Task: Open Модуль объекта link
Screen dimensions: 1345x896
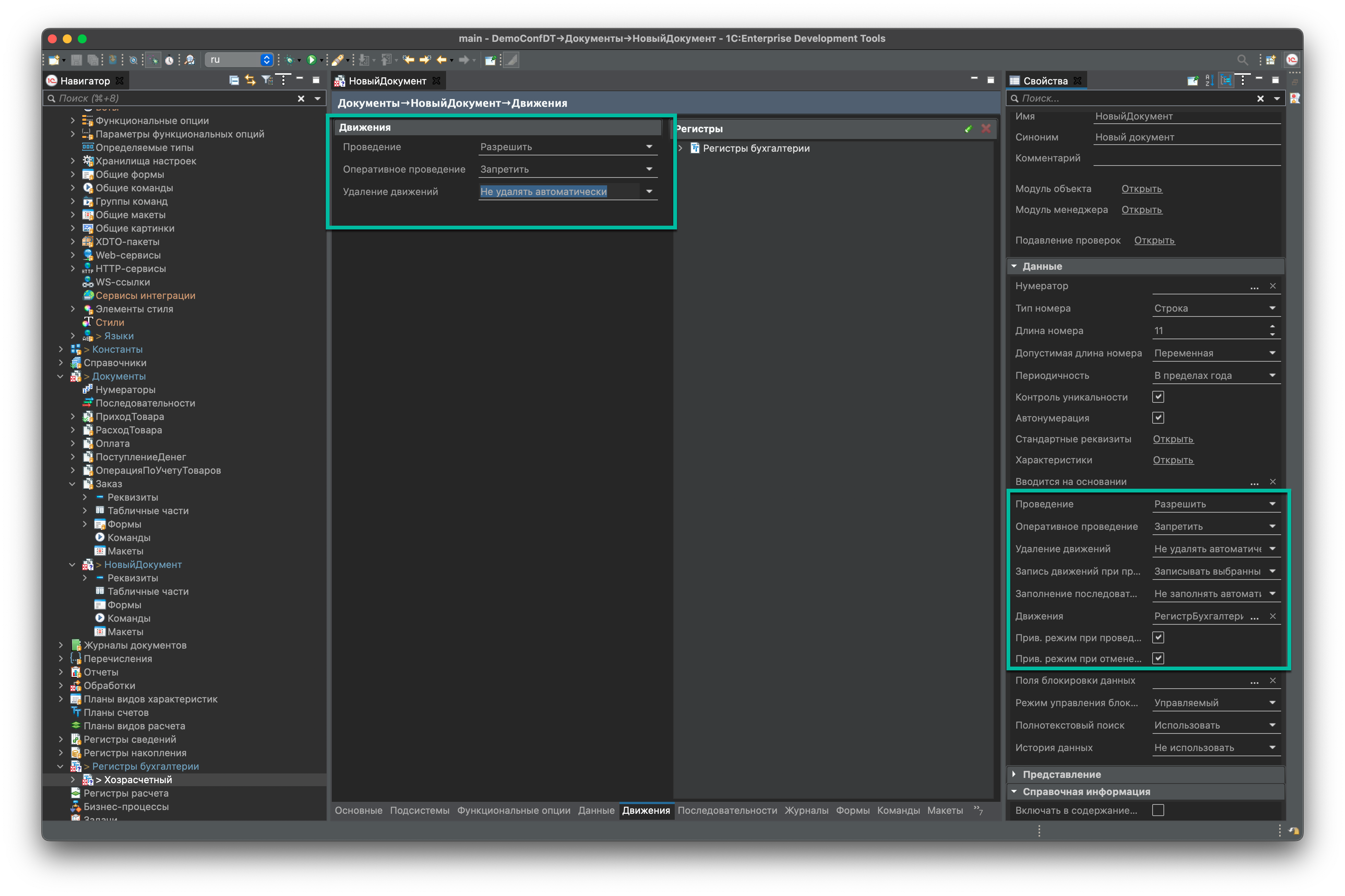Action: 1141,189
